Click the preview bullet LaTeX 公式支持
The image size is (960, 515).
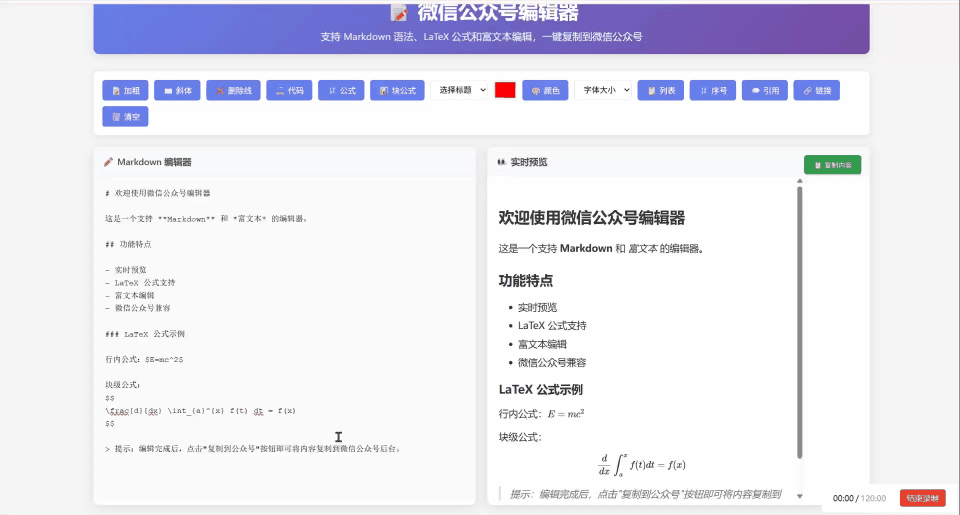(552, 326)
